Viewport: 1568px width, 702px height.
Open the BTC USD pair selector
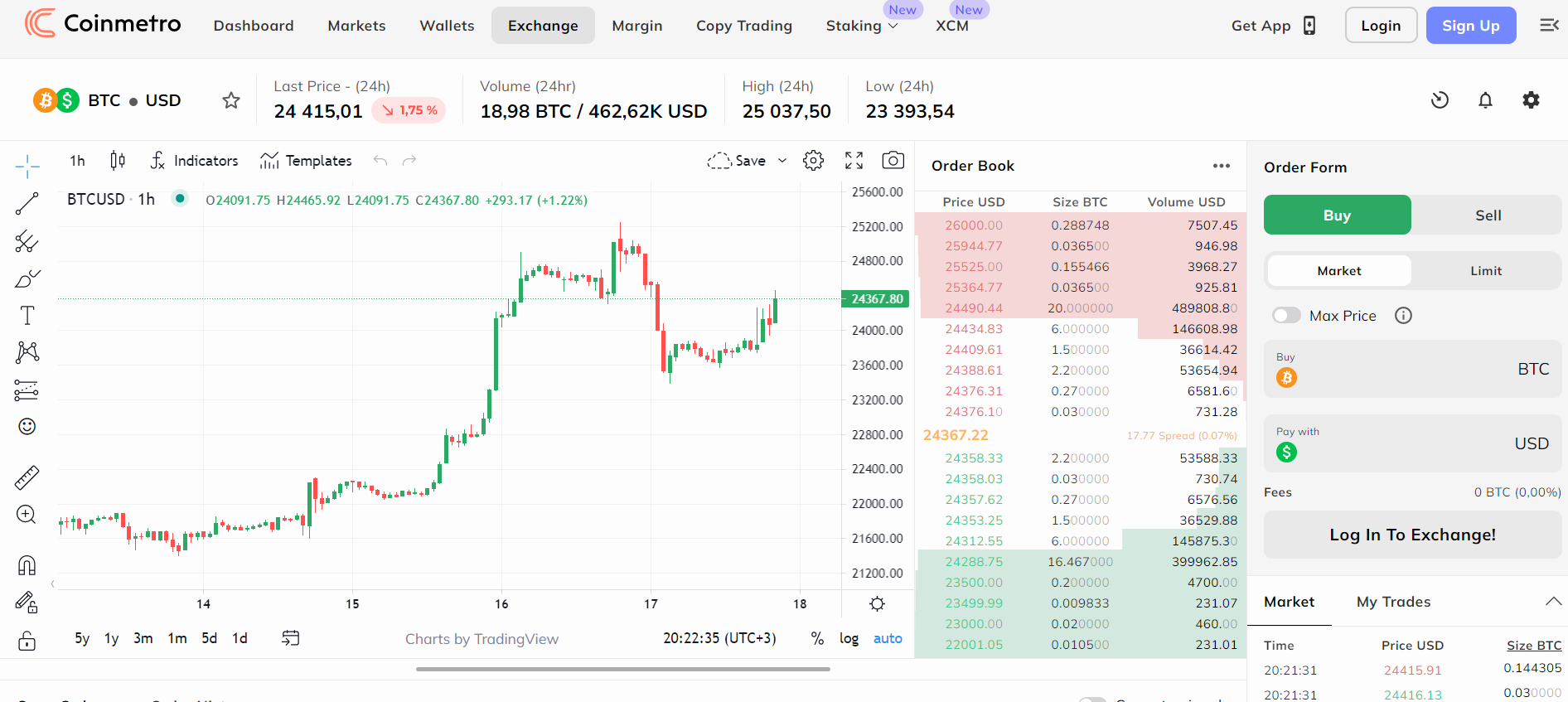point(107,100)
